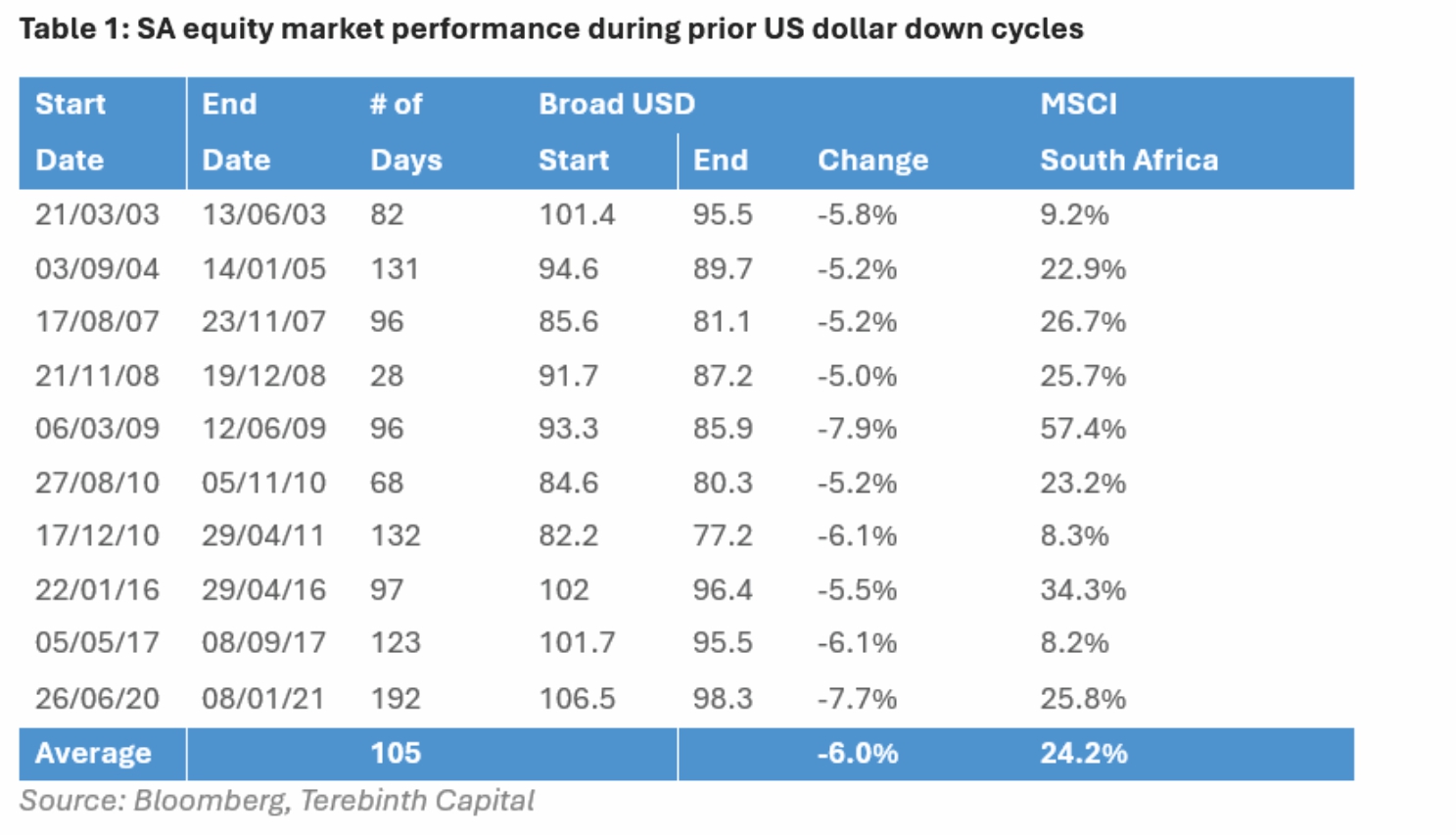Select the 192 days cell
Image resolution: width=1456 pixels, height=835 pixels.
click(395, 698)
